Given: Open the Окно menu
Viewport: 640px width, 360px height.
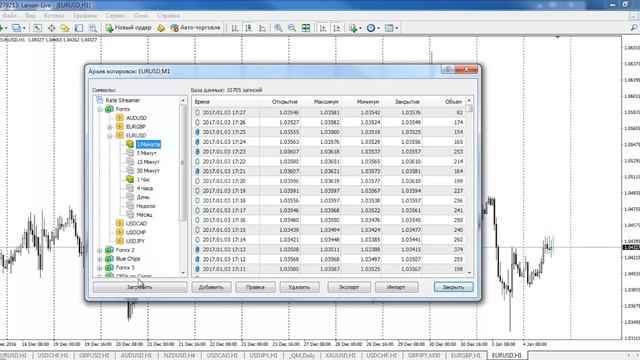Looking at the screenshot, I should pyautogui.click(x=141, y=16).
